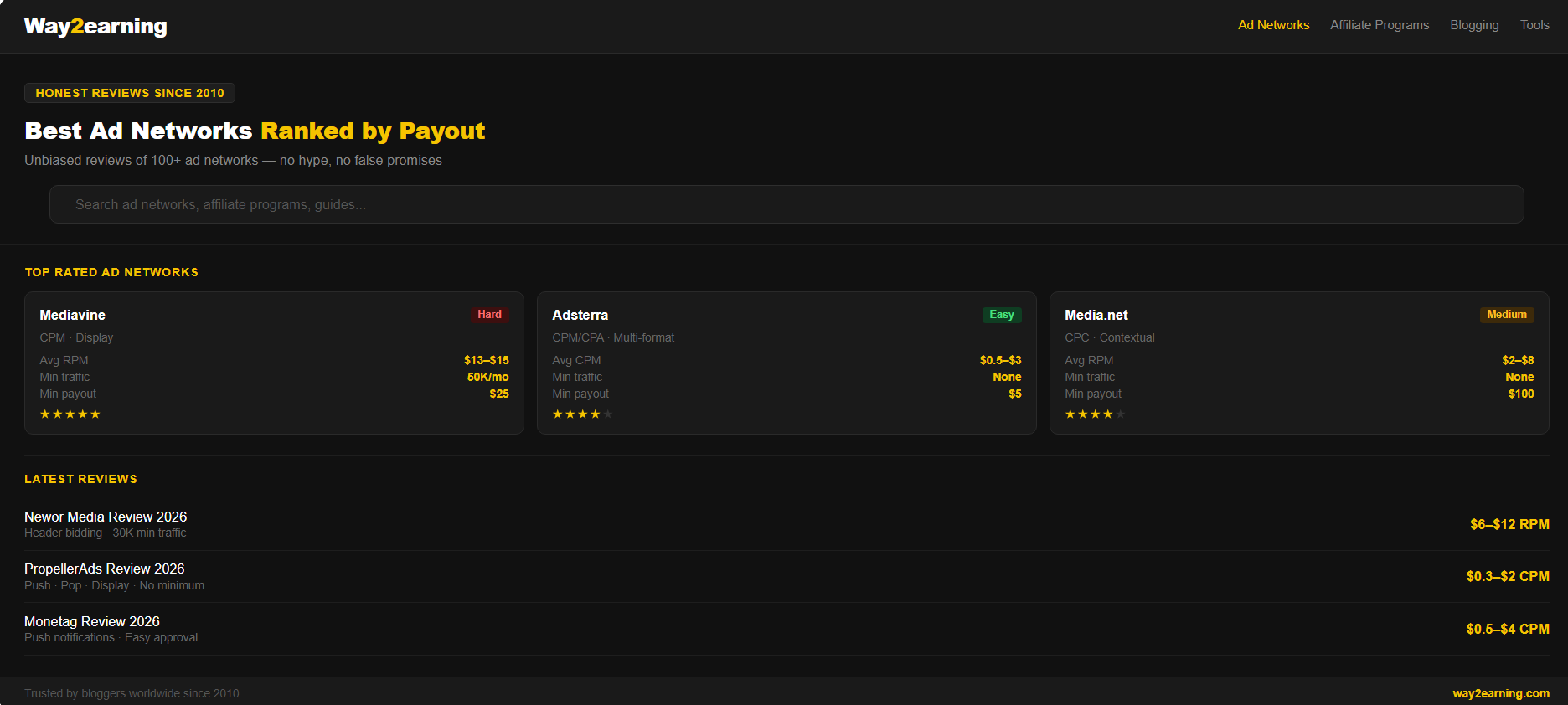Visit the way2earning.com footer link

[x=1501, y=693]
